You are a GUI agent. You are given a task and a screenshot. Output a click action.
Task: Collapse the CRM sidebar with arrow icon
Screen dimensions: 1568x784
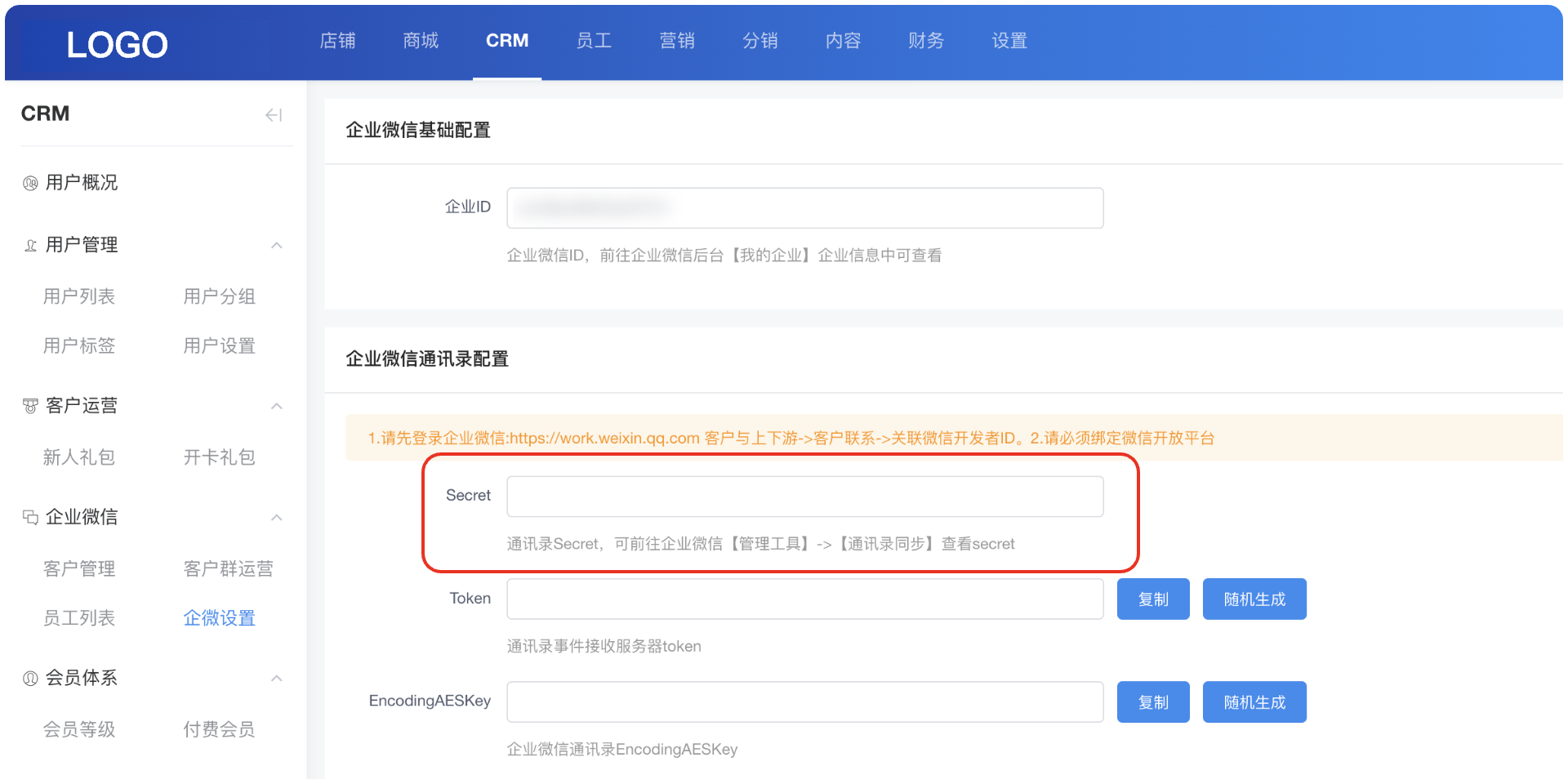274,115
